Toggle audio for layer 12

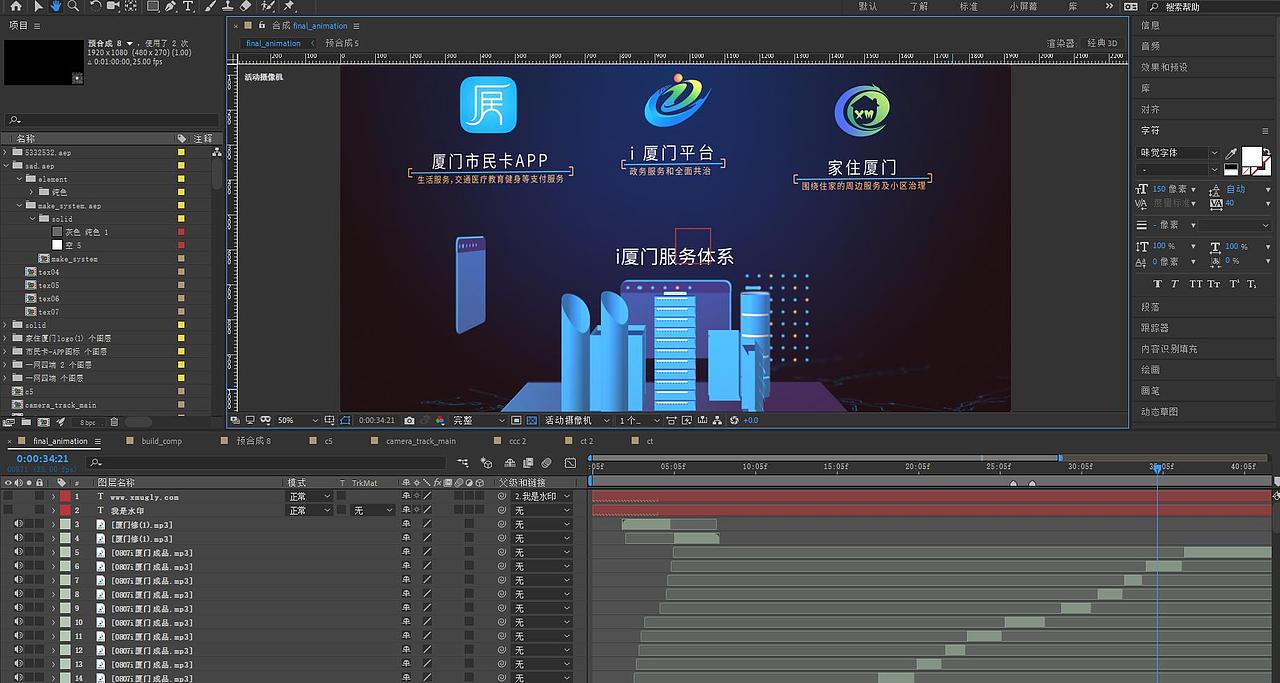(18, 650)
